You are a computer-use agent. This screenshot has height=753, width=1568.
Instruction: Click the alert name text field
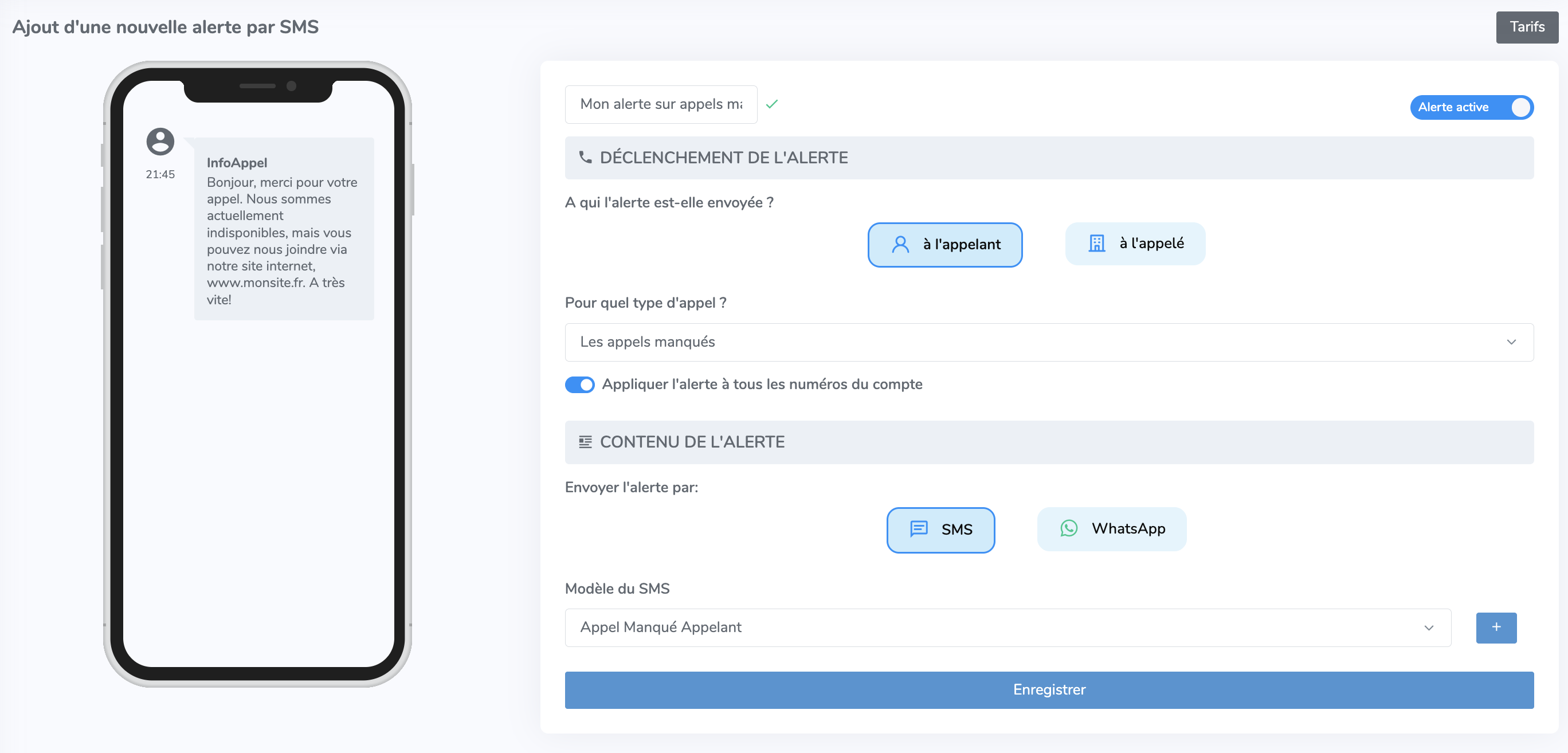(661, 104)
